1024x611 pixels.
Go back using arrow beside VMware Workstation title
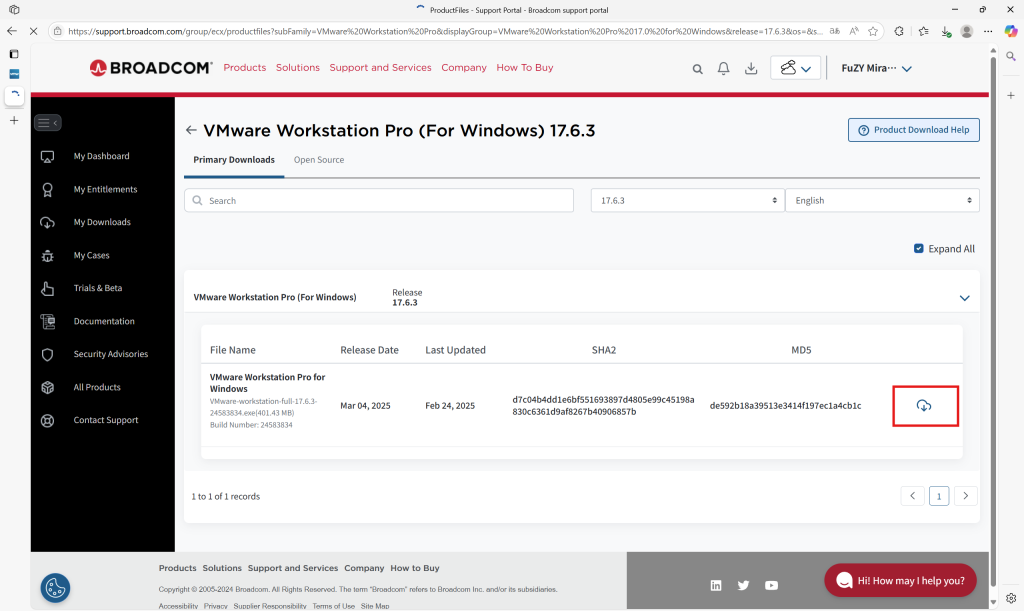(191, 130)
